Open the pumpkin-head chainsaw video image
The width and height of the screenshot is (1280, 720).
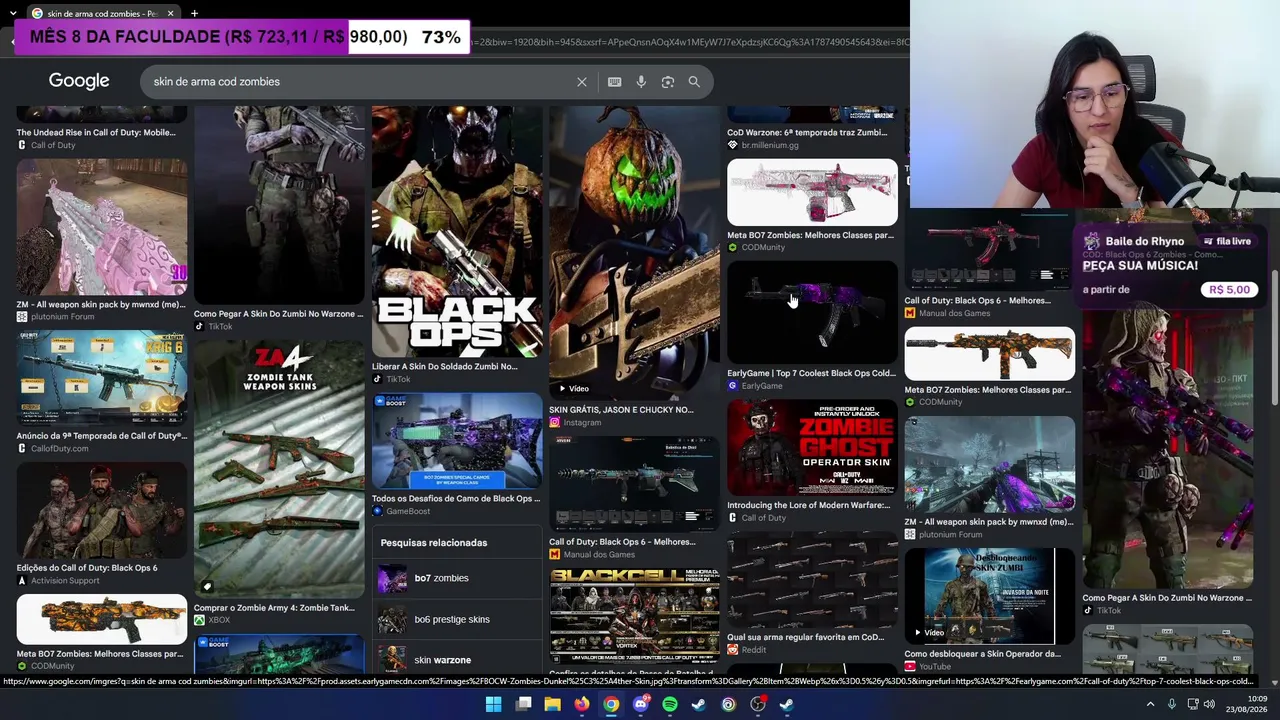click(x=634, y=253)
